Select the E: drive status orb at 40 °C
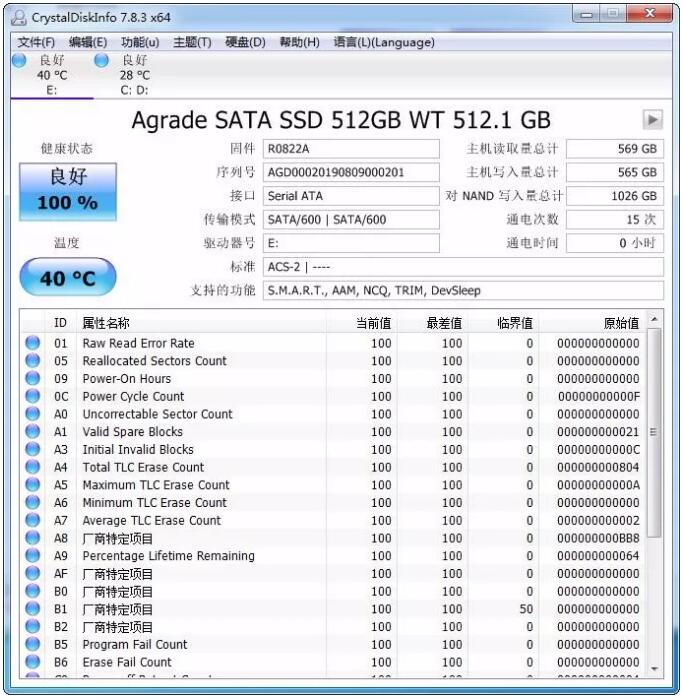Viewport: 683px width, 700px height. 19,61
